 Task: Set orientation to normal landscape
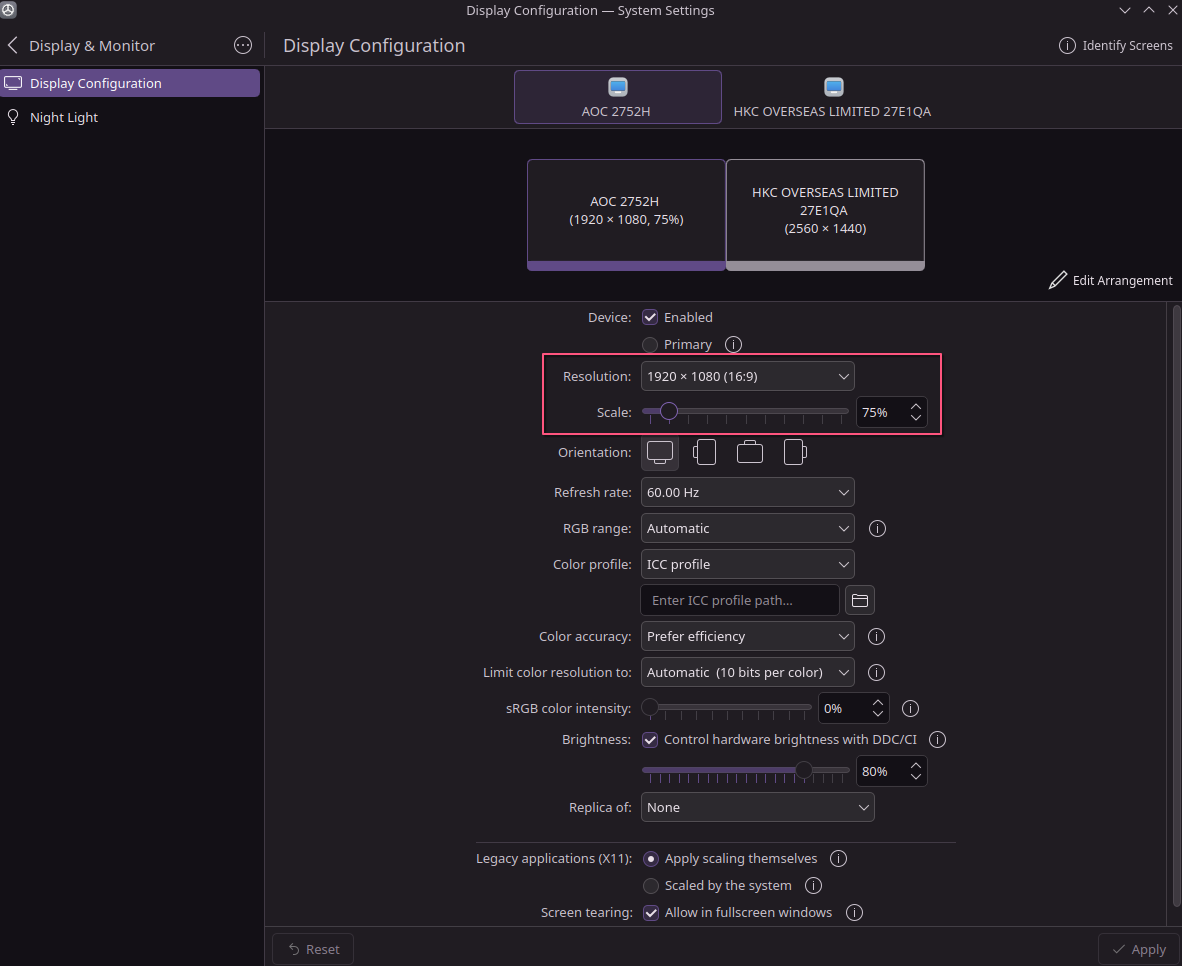(660, 452)
